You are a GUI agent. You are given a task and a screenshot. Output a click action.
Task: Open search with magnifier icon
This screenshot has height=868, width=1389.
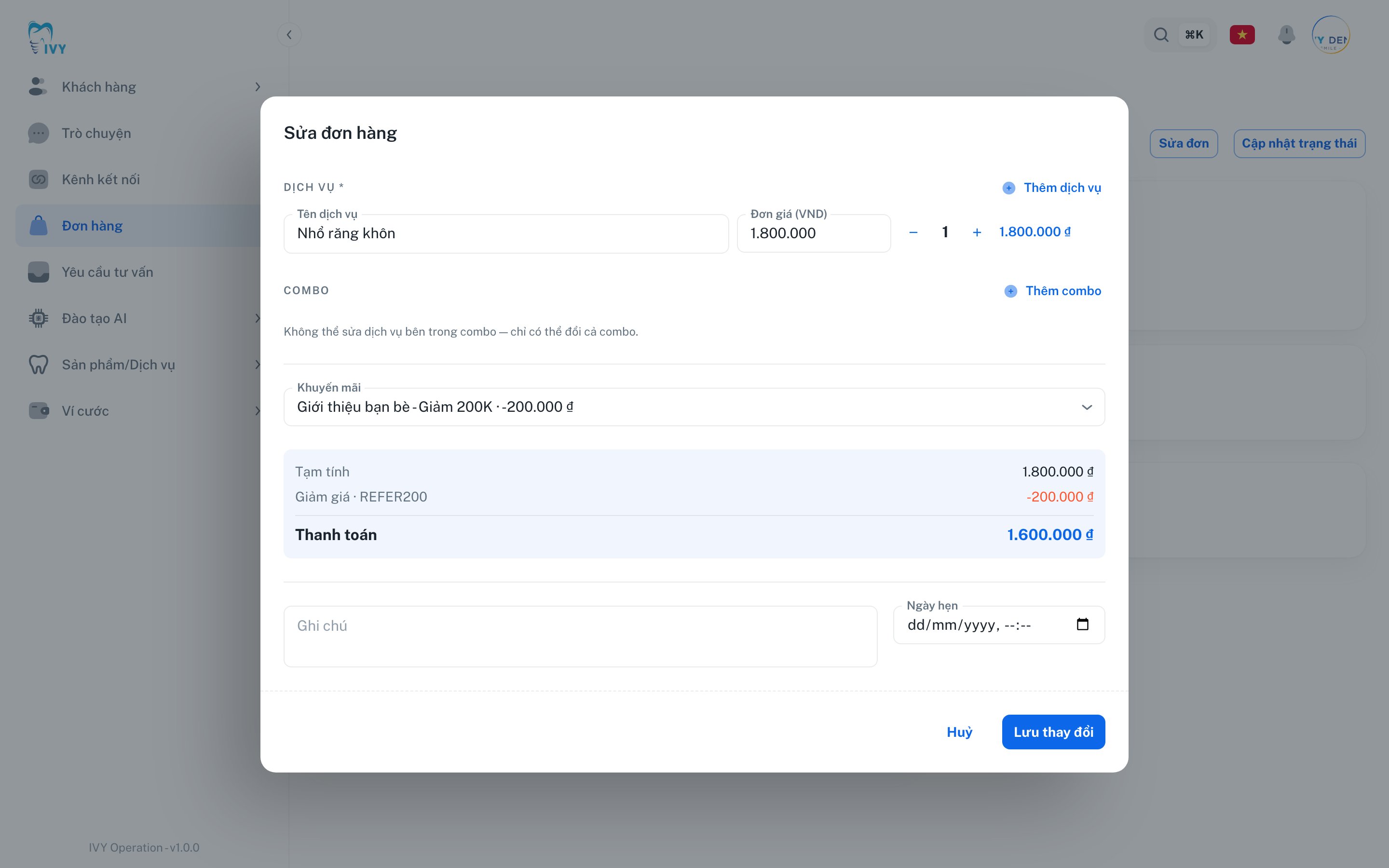(x=1161, y=35)
